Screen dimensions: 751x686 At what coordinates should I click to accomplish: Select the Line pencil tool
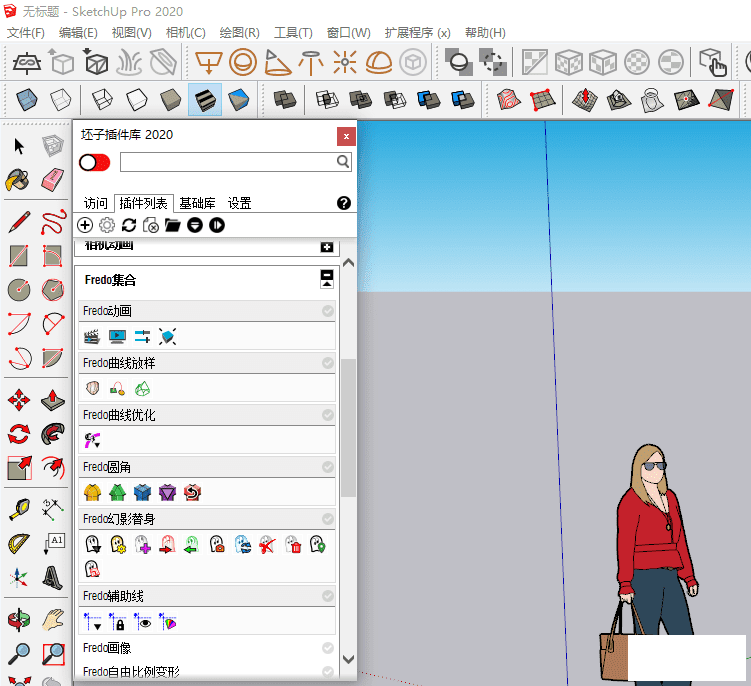(19, 222)
